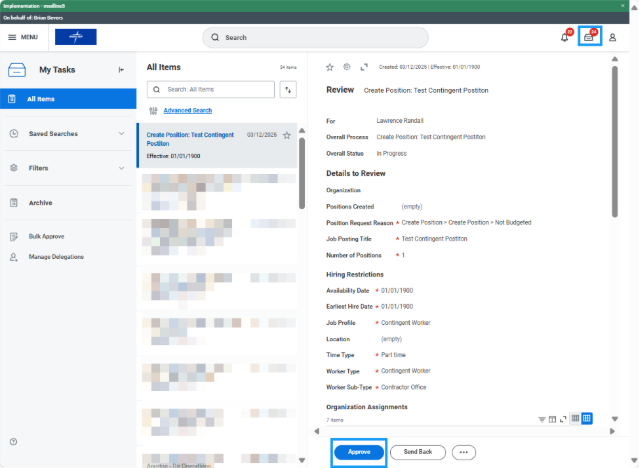639x468 pixels.
Task: Click the review pane scroll left arrow
Action: [317, 431]
